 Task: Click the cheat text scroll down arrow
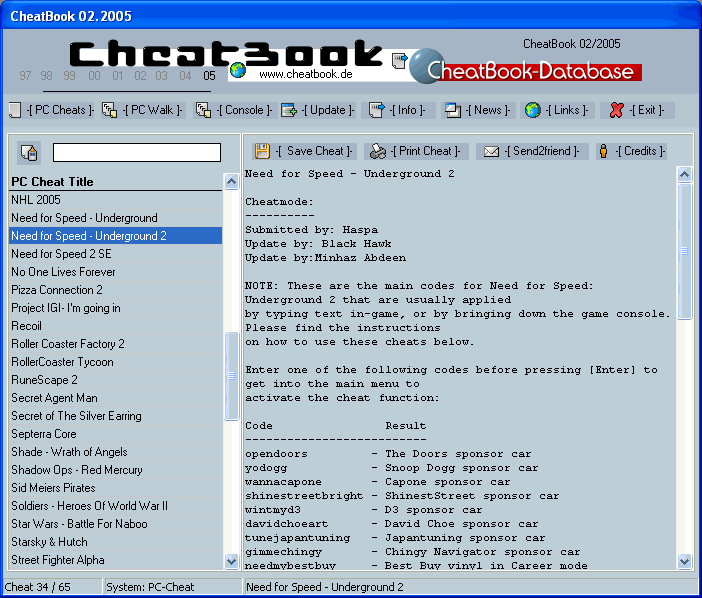point(684,561)
